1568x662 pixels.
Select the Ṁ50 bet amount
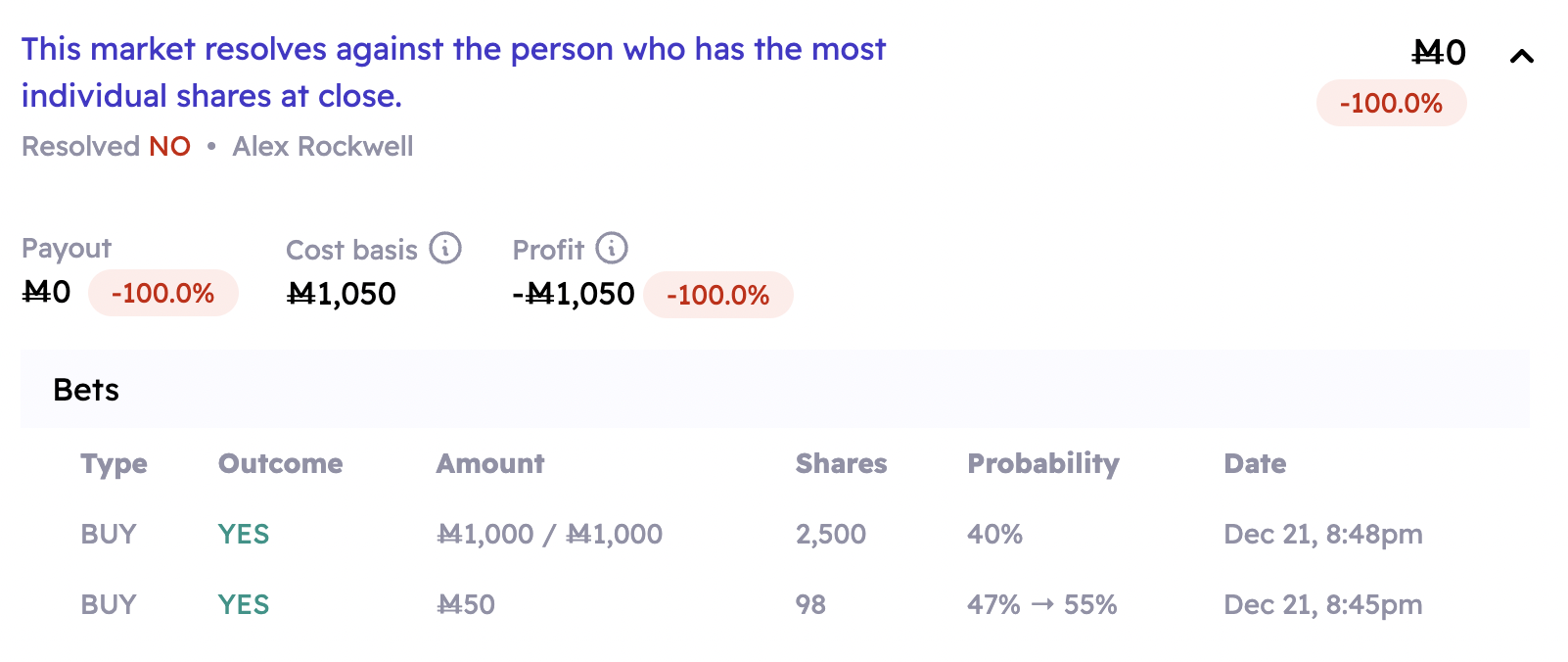coord(465,605)
